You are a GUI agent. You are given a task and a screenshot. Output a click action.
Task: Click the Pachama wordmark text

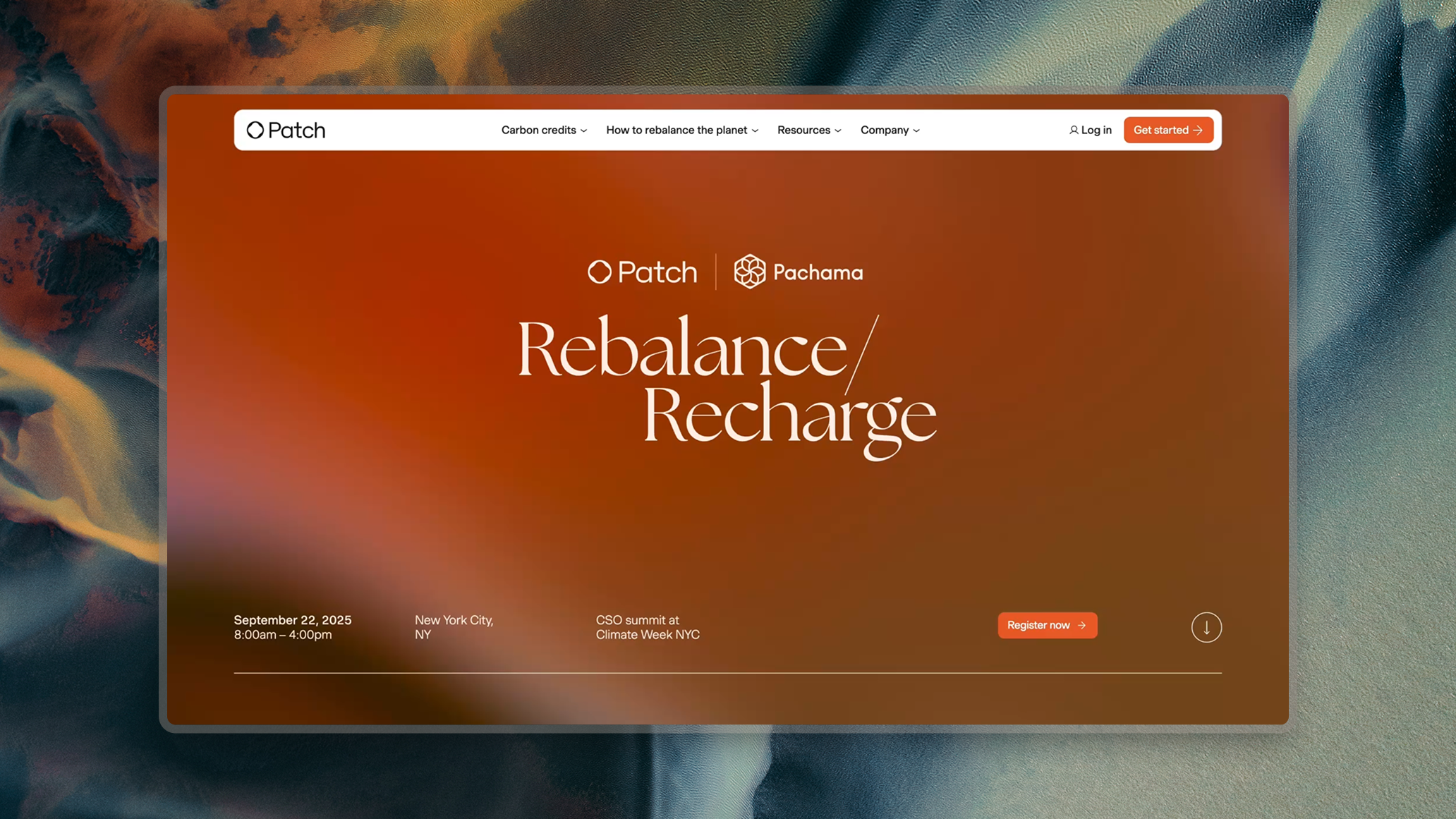(x=818, y=272)
